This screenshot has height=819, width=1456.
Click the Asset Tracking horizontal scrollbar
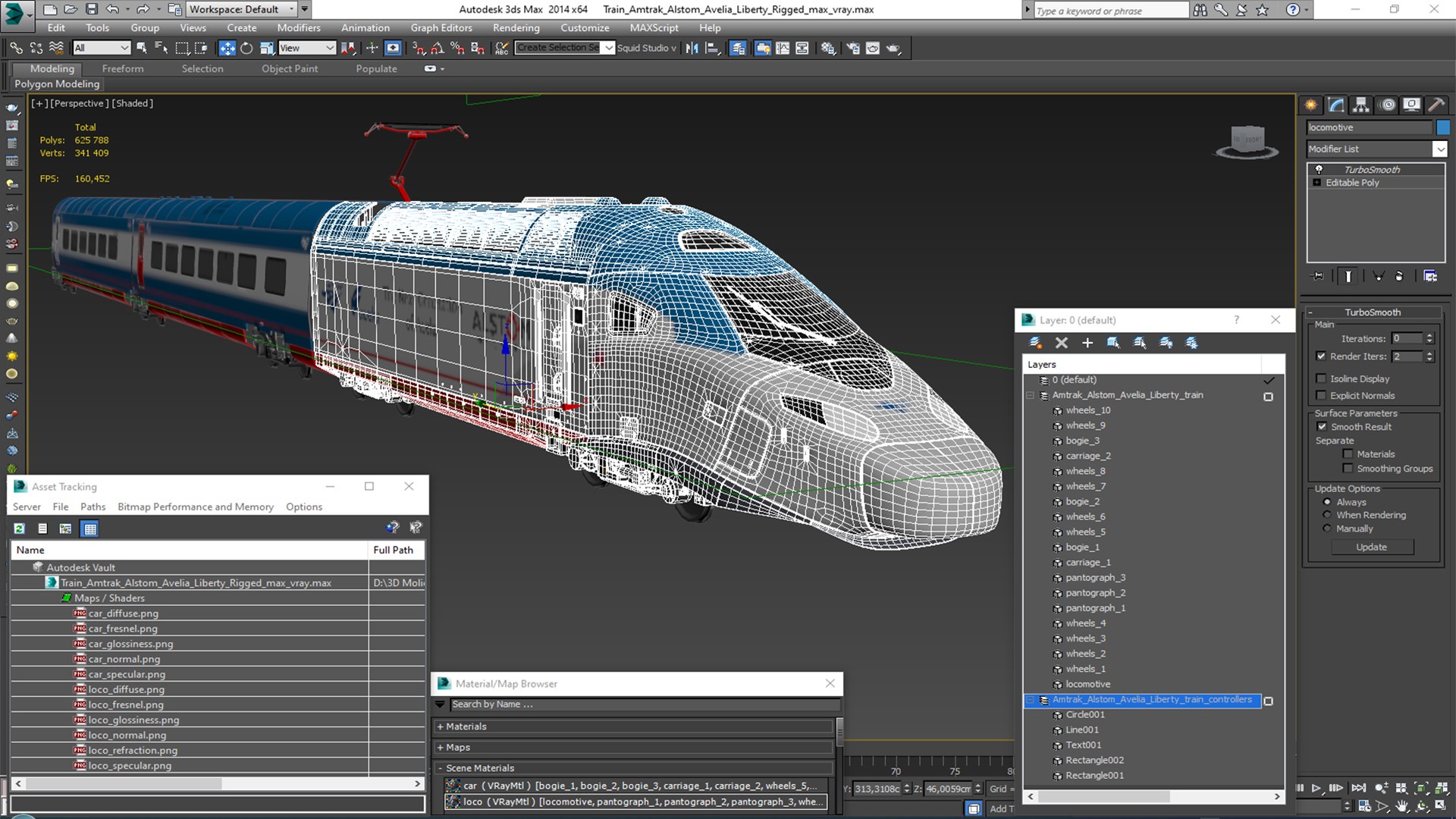(x=218, y=783)
